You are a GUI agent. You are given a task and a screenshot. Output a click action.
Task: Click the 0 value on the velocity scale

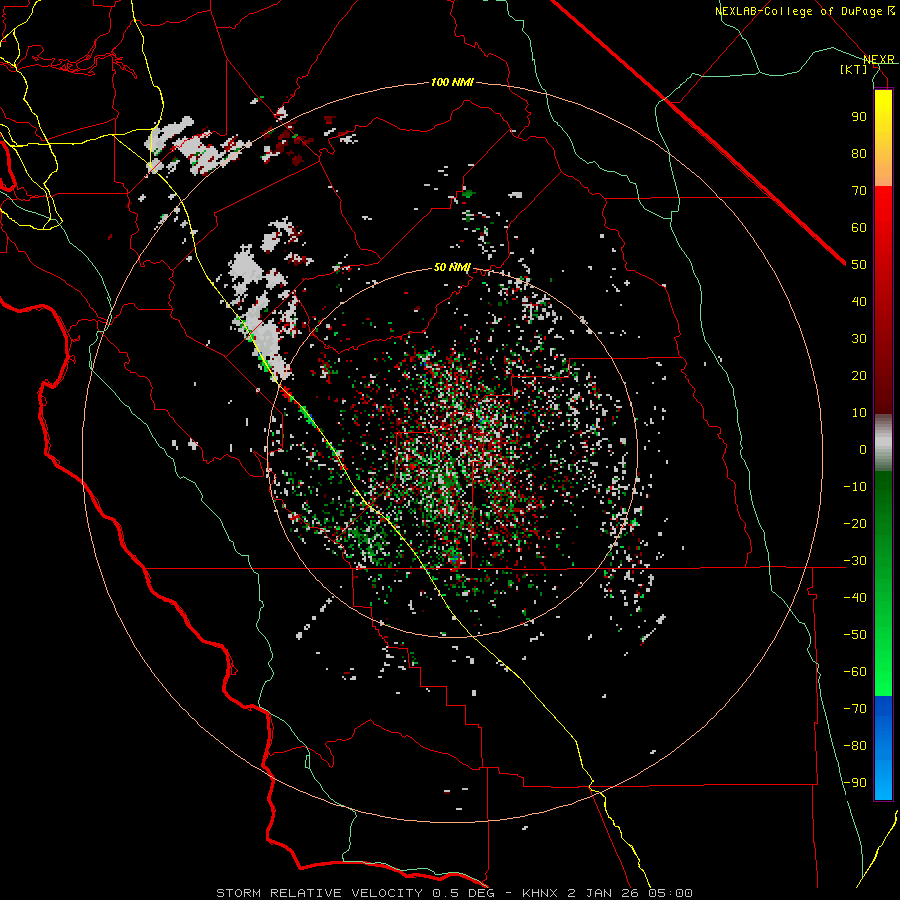point(863,450)
